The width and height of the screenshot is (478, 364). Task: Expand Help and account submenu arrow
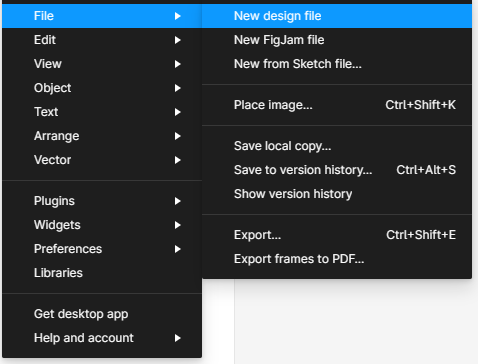(178, 338)
